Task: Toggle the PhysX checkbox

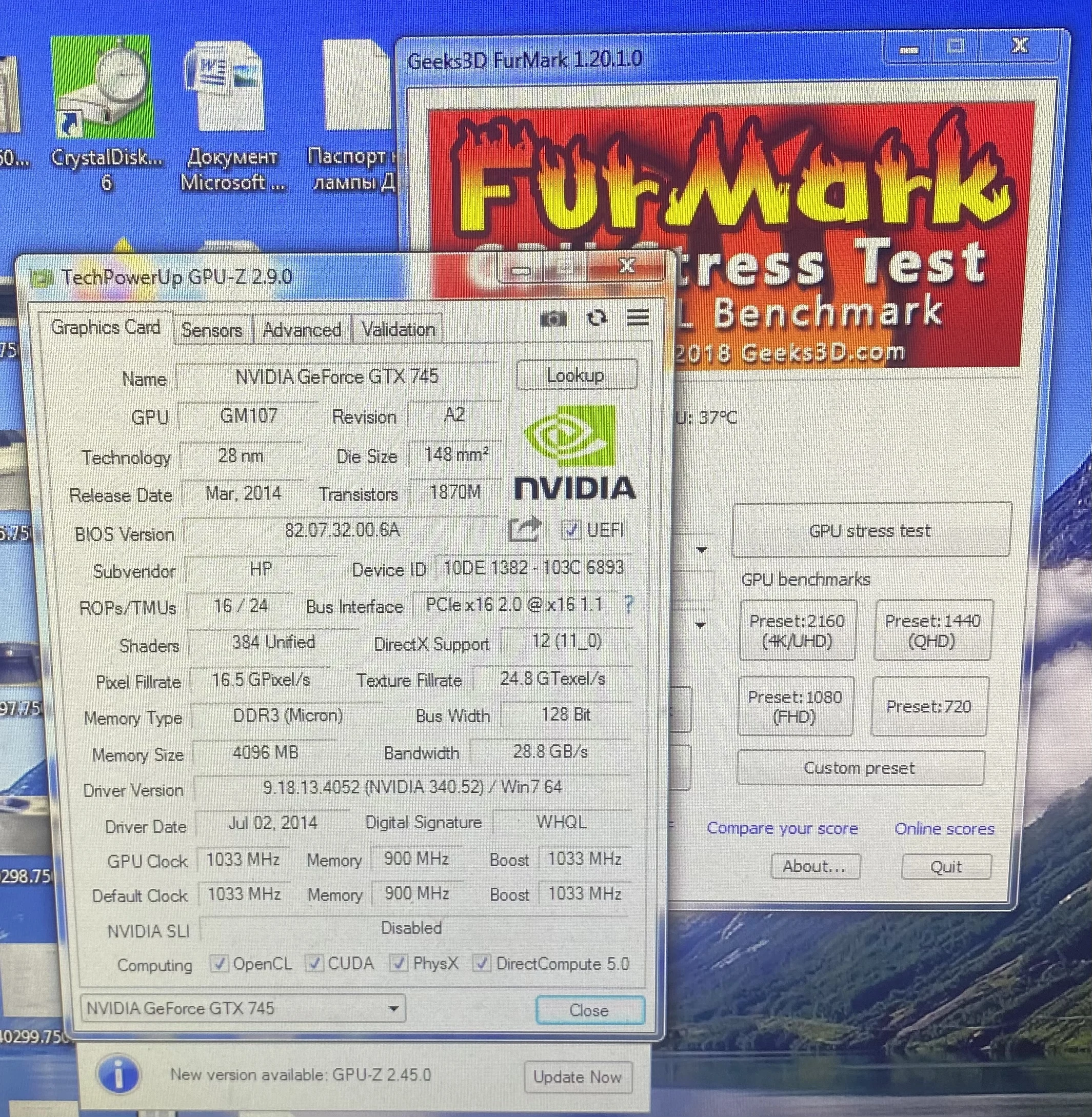Action: (x=399, y=964)
